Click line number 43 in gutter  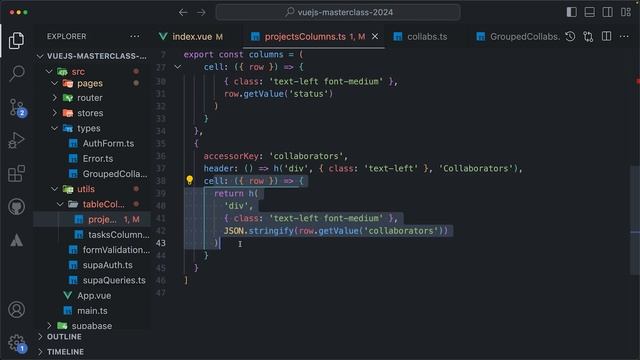coord(161,243)
